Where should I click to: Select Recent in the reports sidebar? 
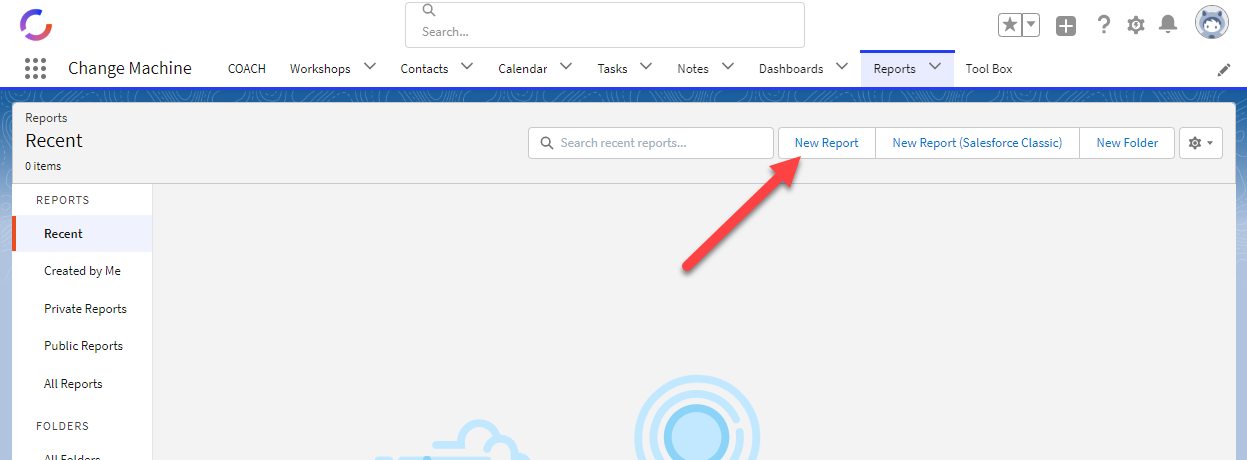pyautogui.click(x=83, y=234)
